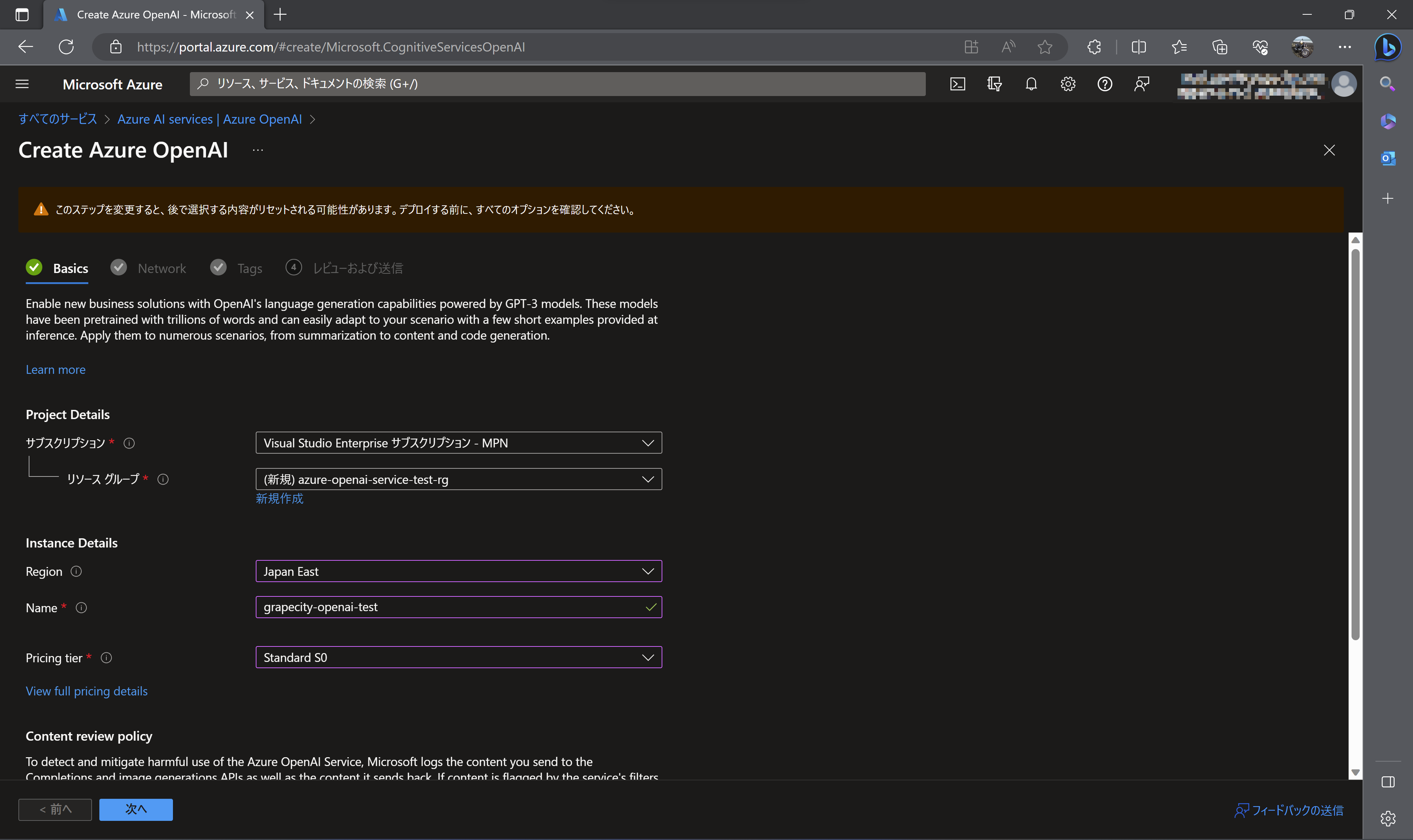Show the subscription field info tooltip

tap(129, 443)
